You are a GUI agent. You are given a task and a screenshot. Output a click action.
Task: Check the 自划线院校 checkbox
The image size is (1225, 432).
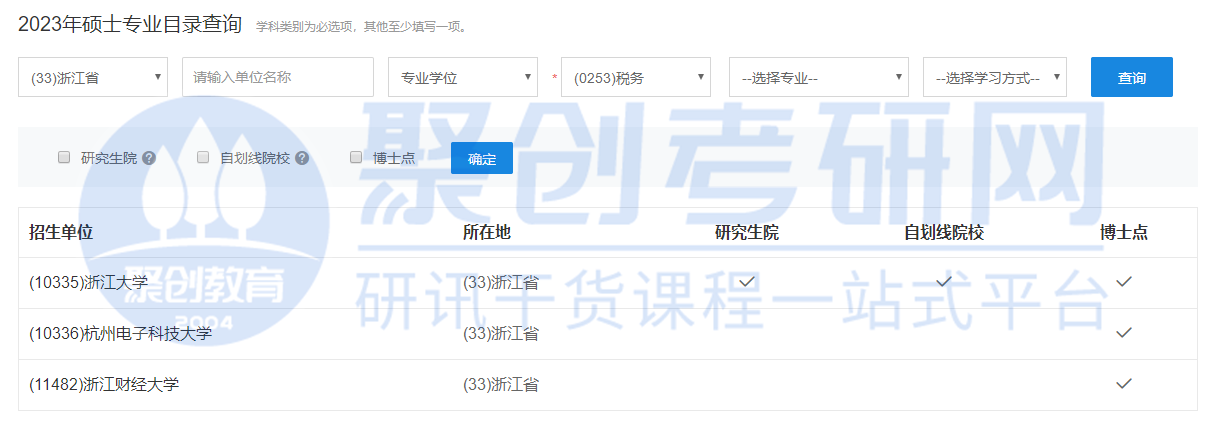coord(203,157)
